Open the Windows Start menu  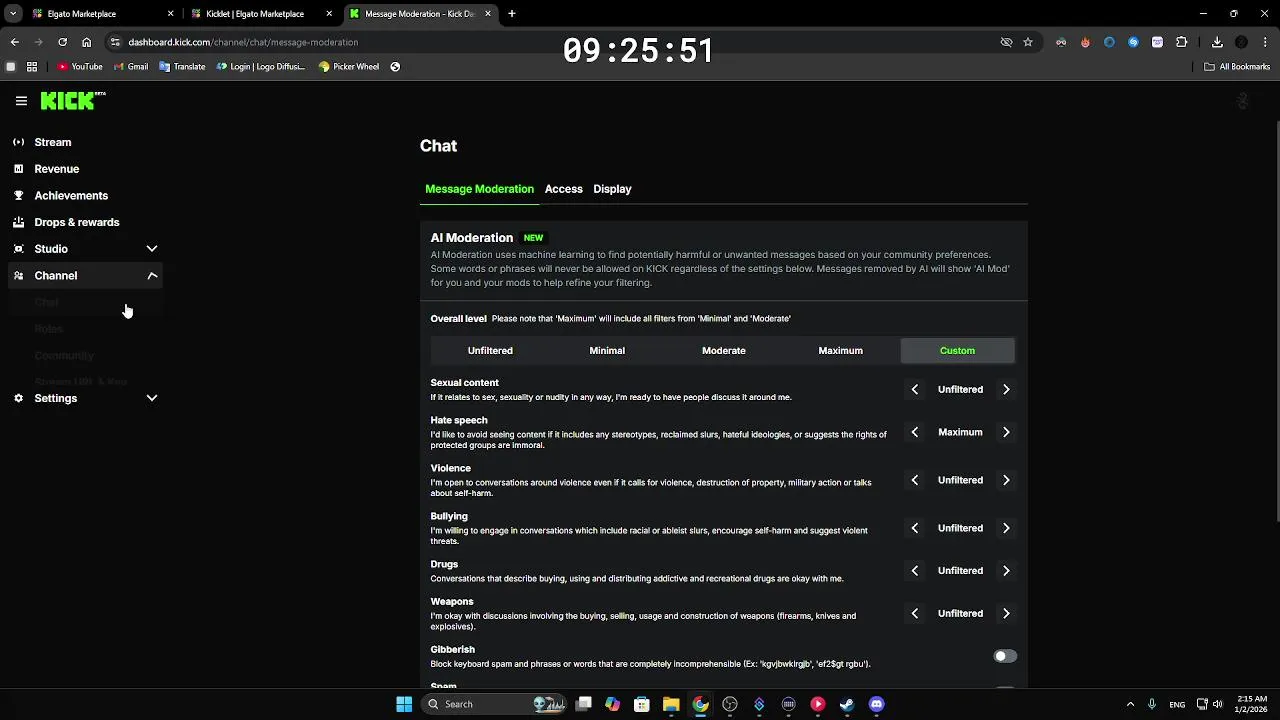point(404,704)
